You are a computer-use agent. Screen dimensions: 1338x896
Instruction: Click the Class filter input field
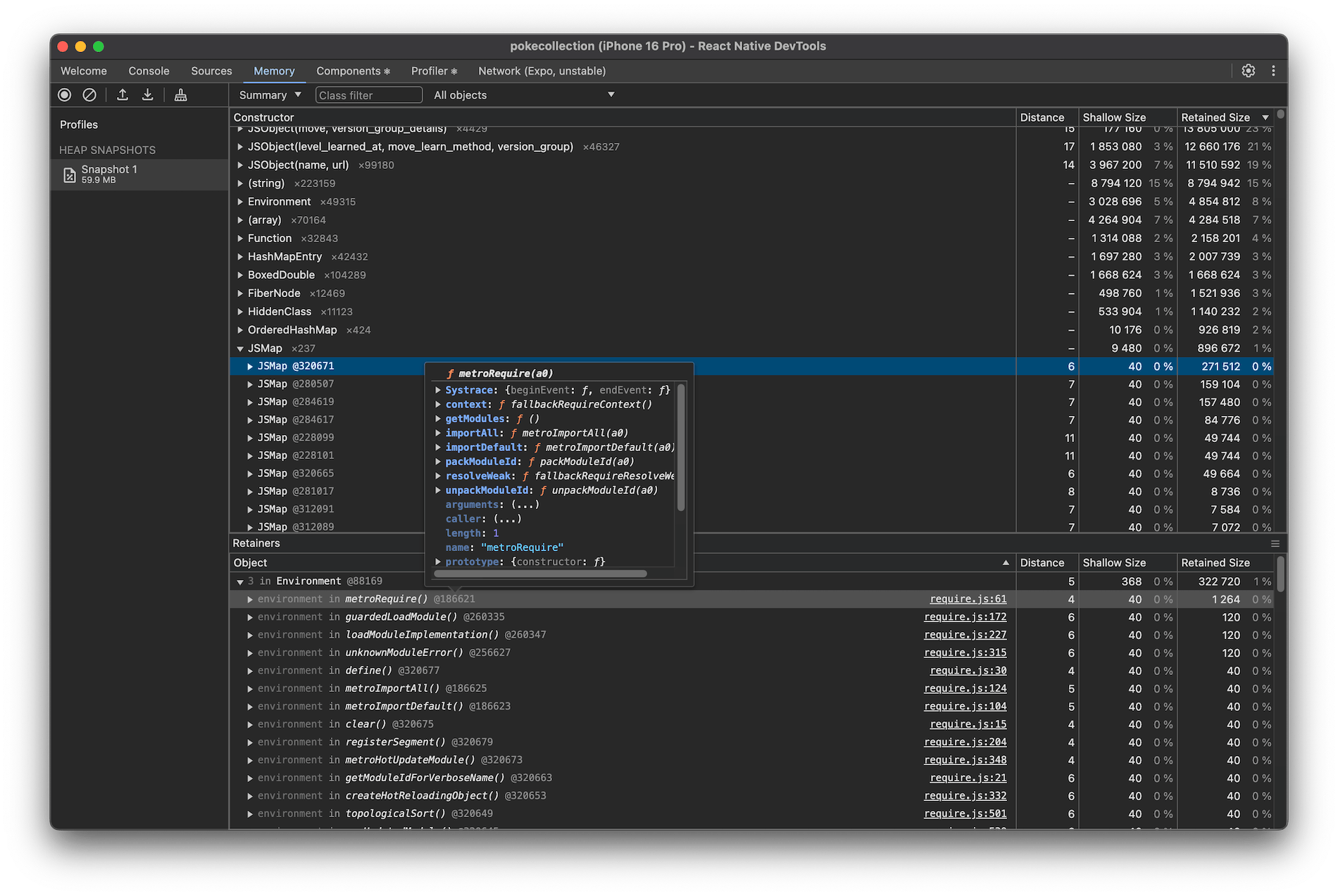click(x=368, y=95)
